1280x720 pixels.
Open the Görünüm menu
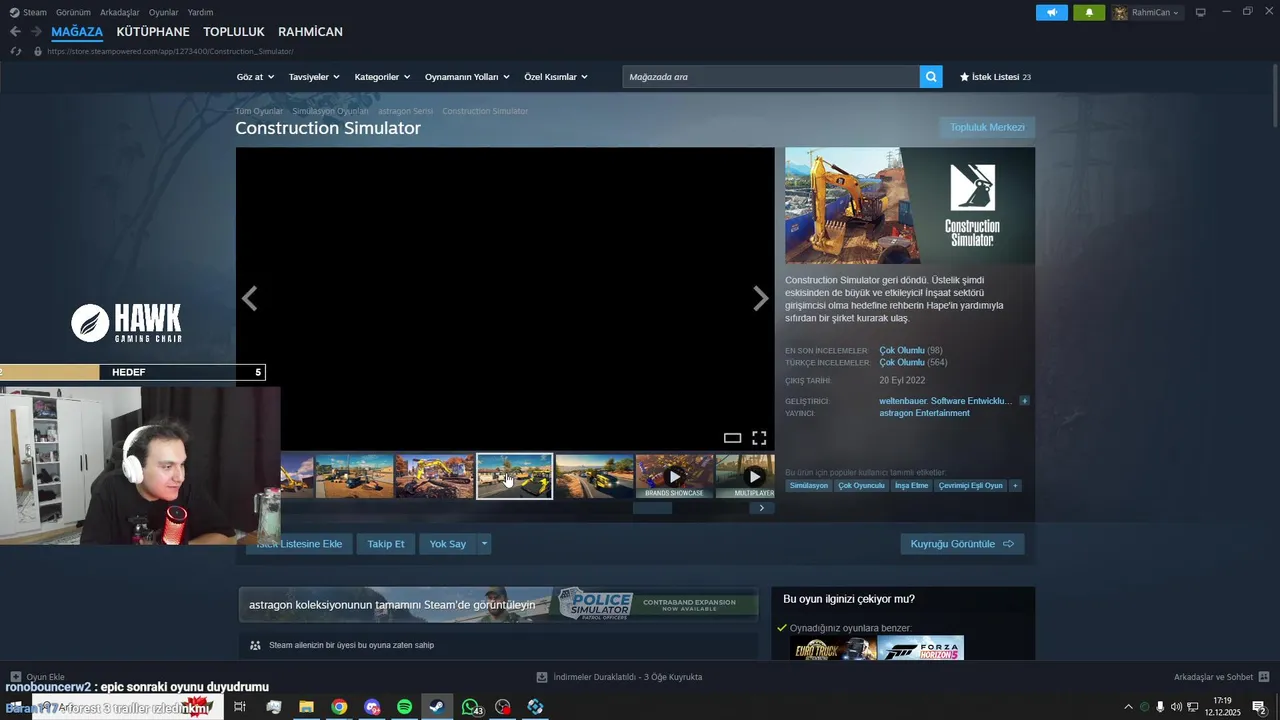point(73,12)
